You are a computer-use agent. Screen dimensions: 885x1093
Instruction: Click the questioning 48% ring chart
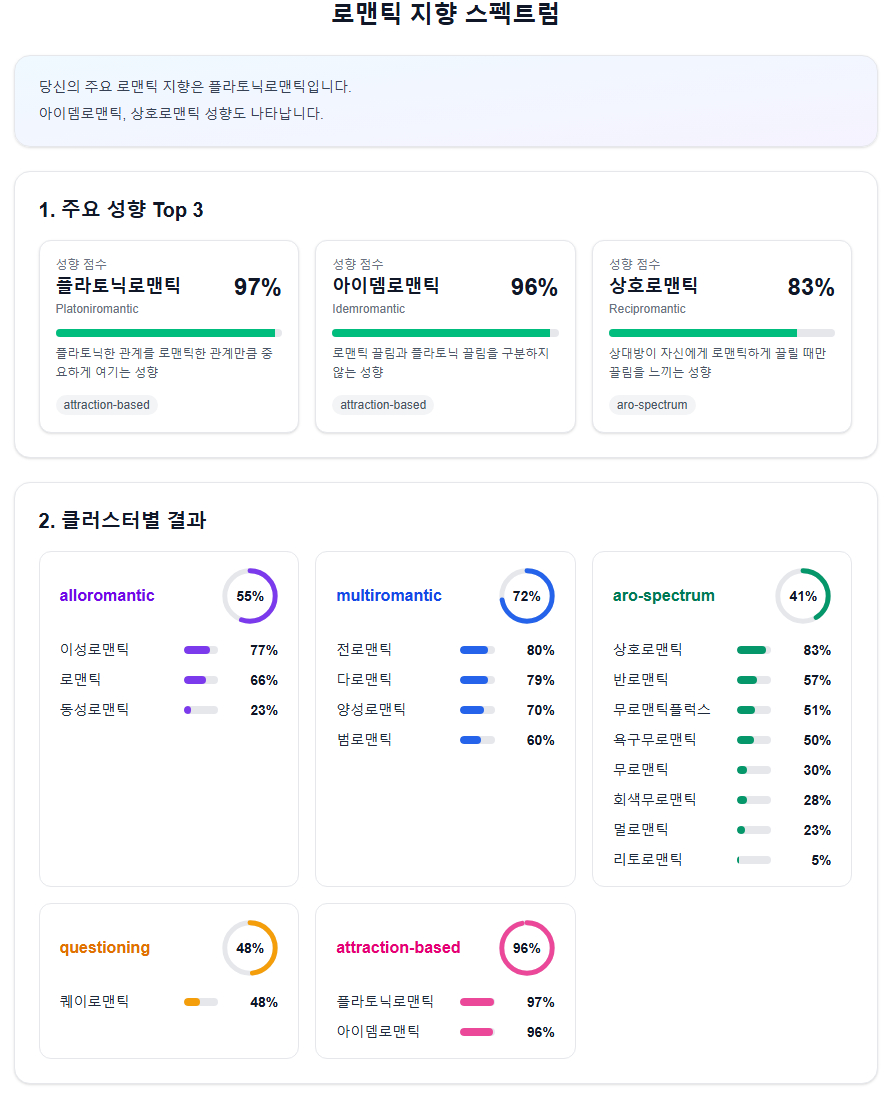pos(249,948)
